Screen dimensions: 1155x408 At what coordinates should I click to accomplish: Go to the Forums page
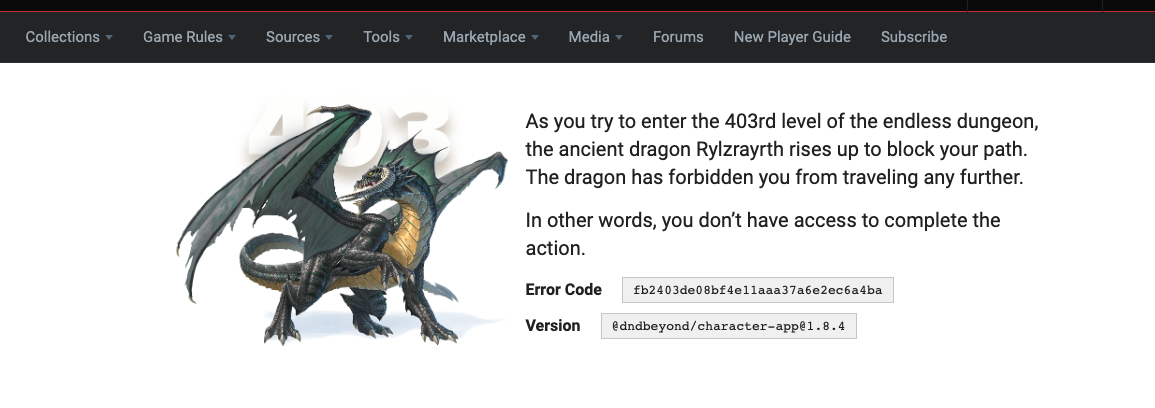[678, 37]
